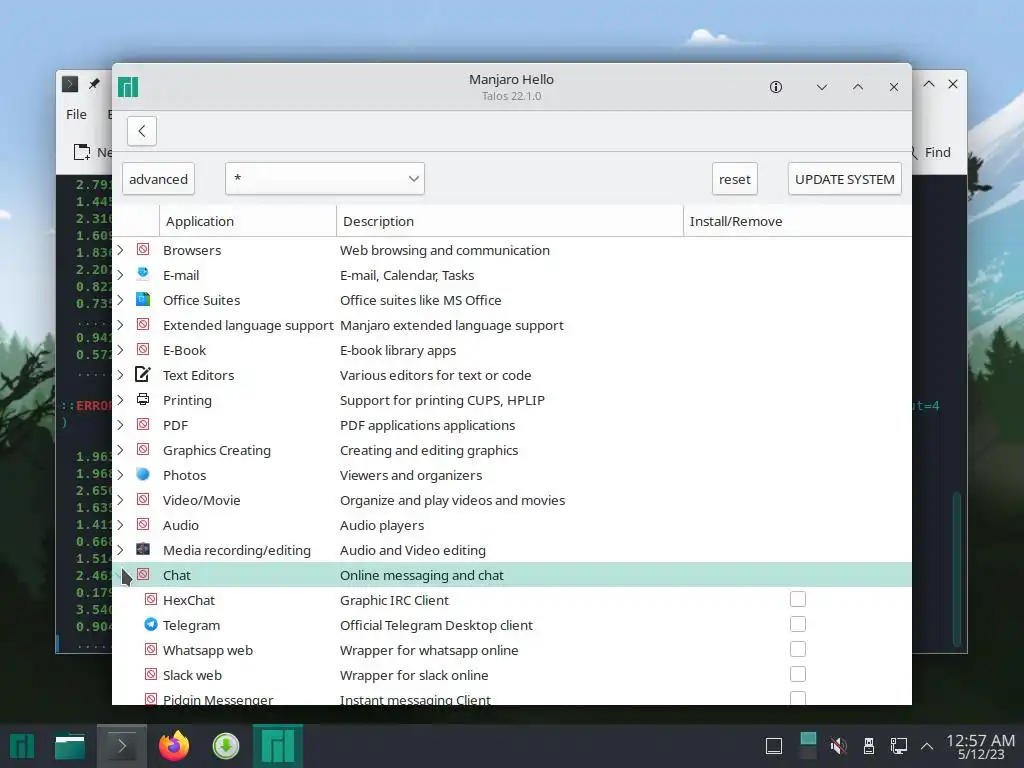Click the Description column header
The width and height of the screenshot is (1024, 768).
(509, 221)
